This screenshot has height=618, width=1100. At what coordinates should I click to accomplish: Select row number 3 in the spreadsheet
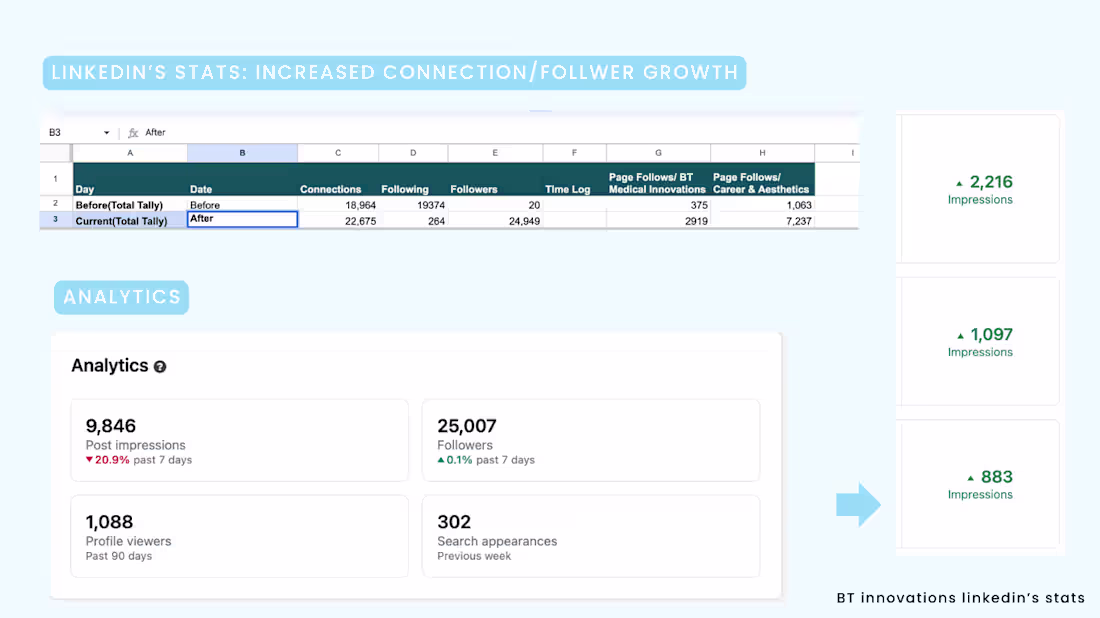[x=55, y=220]
